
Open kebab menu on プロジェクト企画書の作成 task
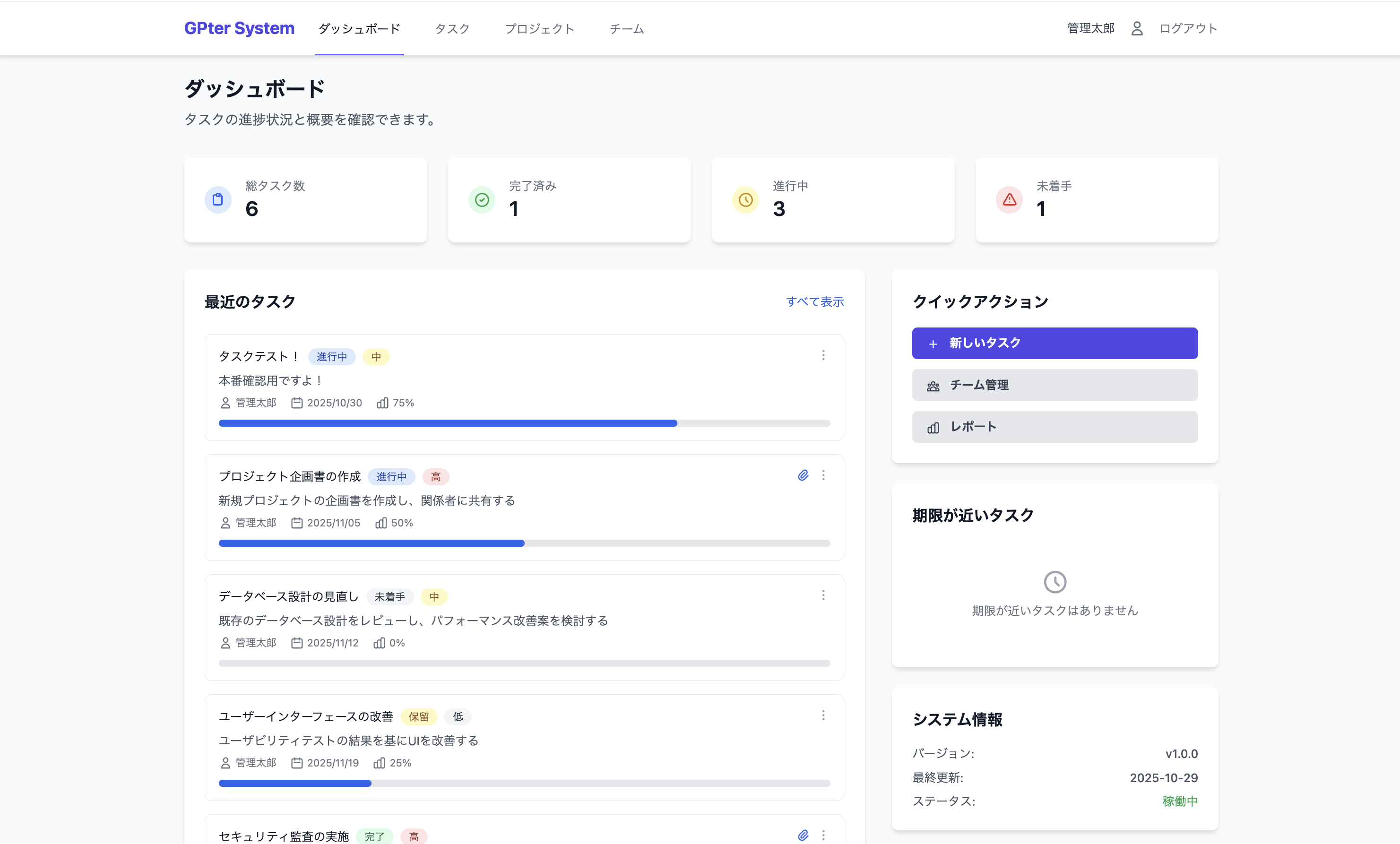click(823, 475)
